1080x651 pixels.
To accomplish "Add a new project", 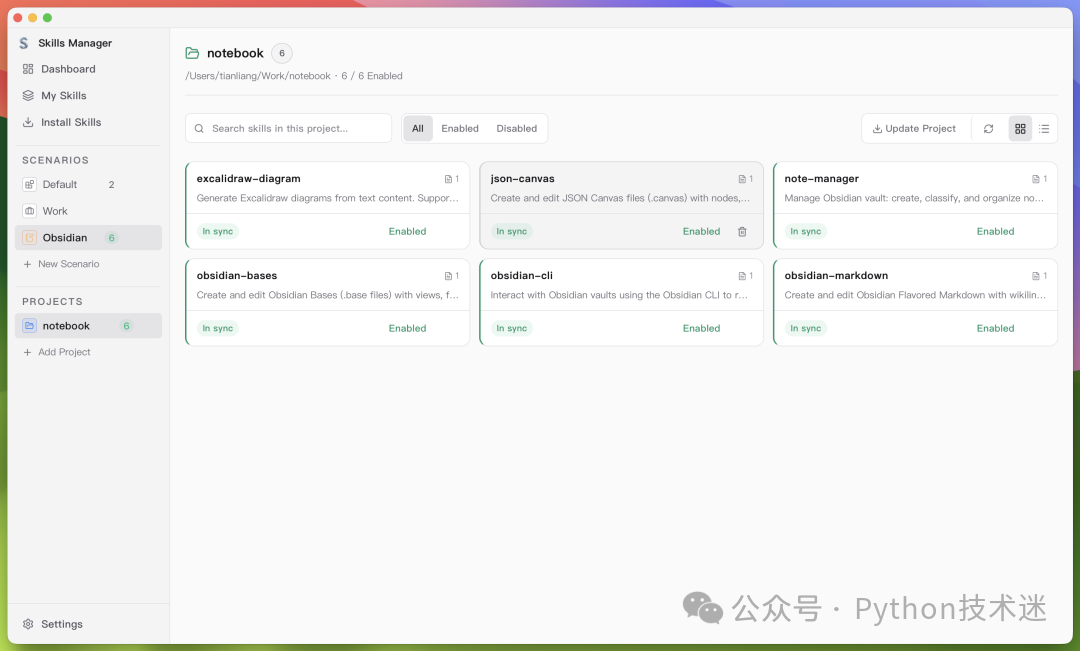I will [x=57, y=352].
